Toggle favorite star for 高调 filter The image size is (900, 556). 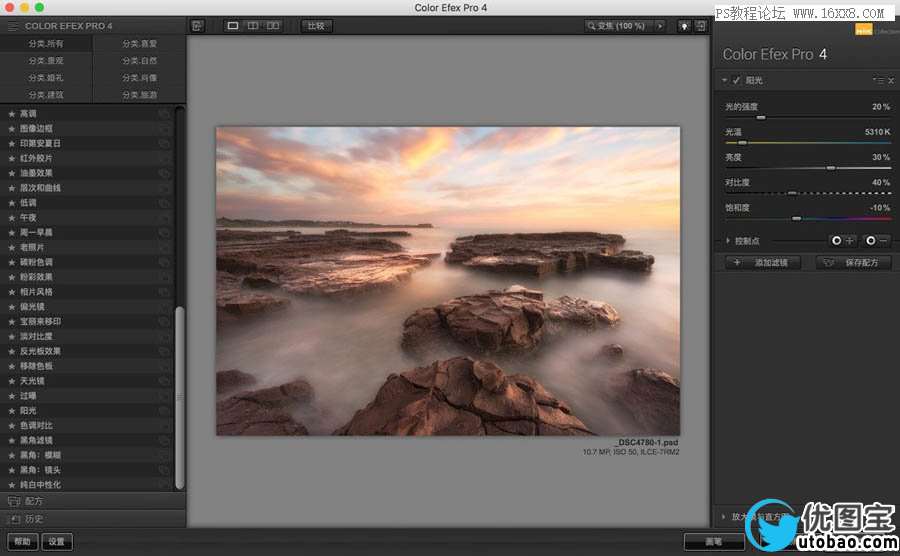(11, 114)
